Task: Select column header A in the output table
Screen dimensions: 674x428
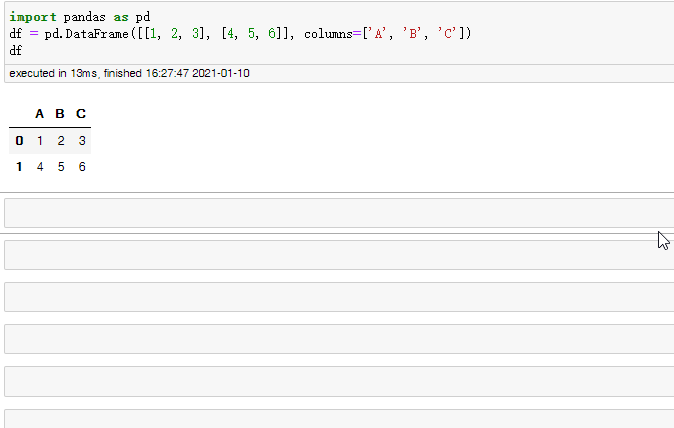Action: click(x=40, y=114)
